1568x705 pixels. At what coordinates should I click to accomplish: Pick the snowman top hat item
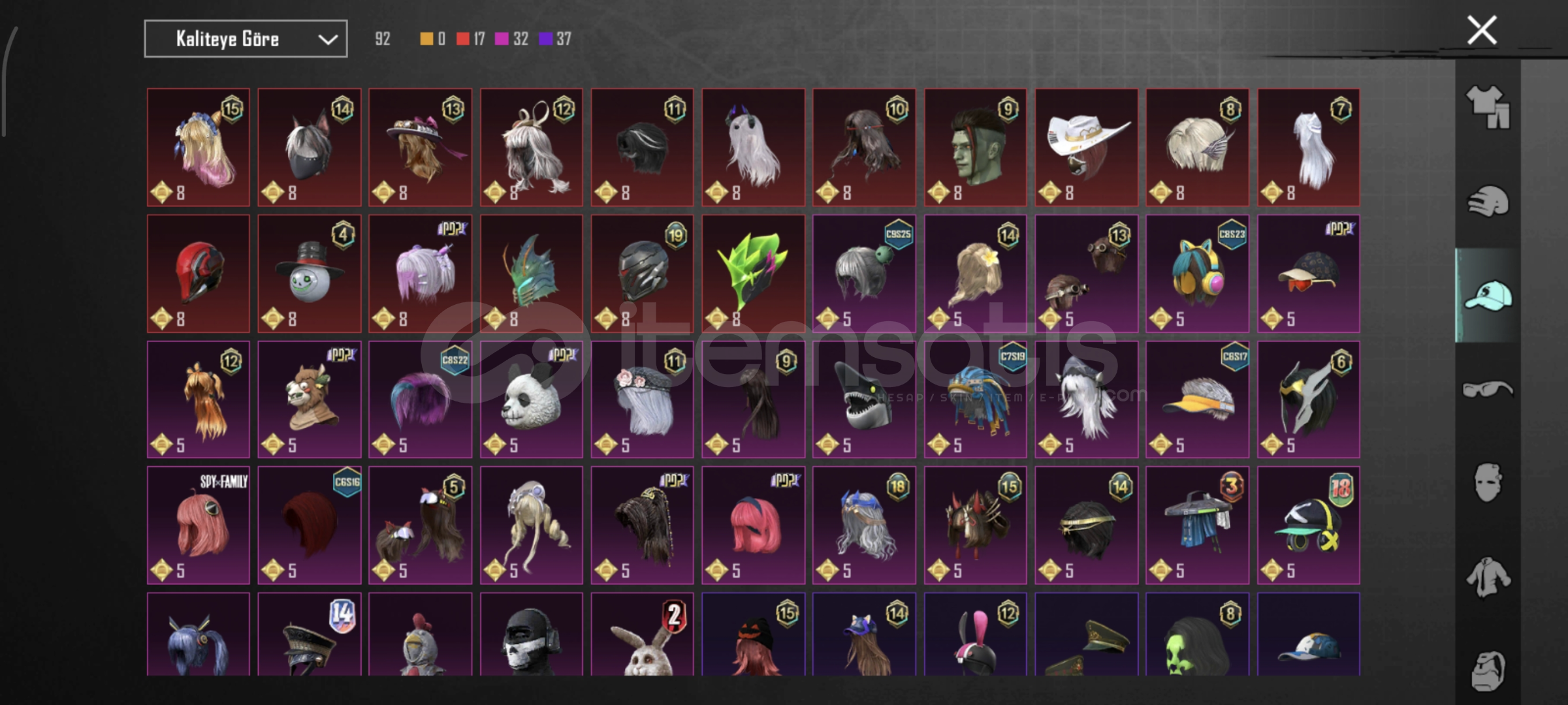click(310, 274)
